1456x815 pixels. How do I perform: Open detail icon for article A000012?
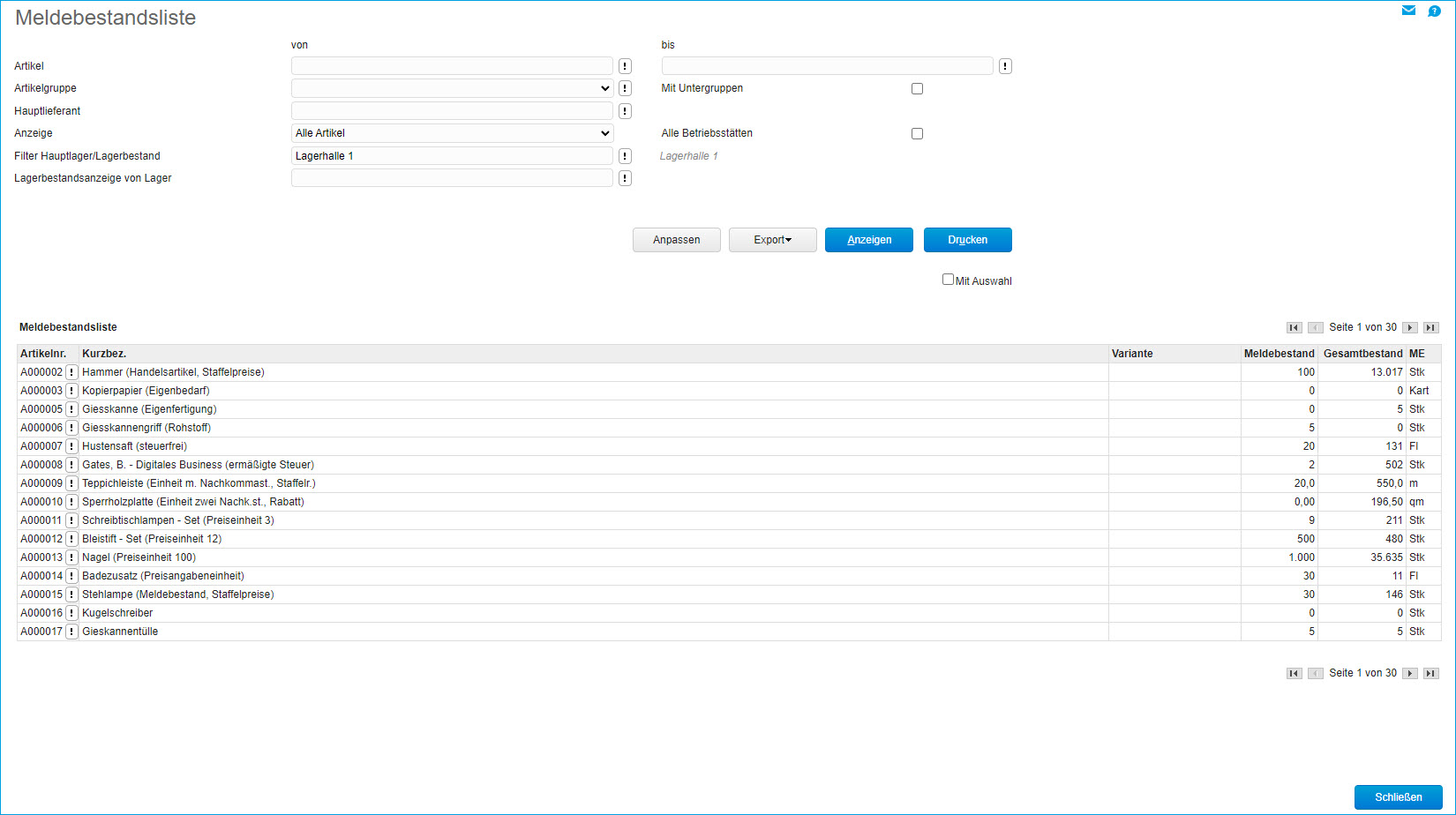pyautogui.click(x=72, y=539)
